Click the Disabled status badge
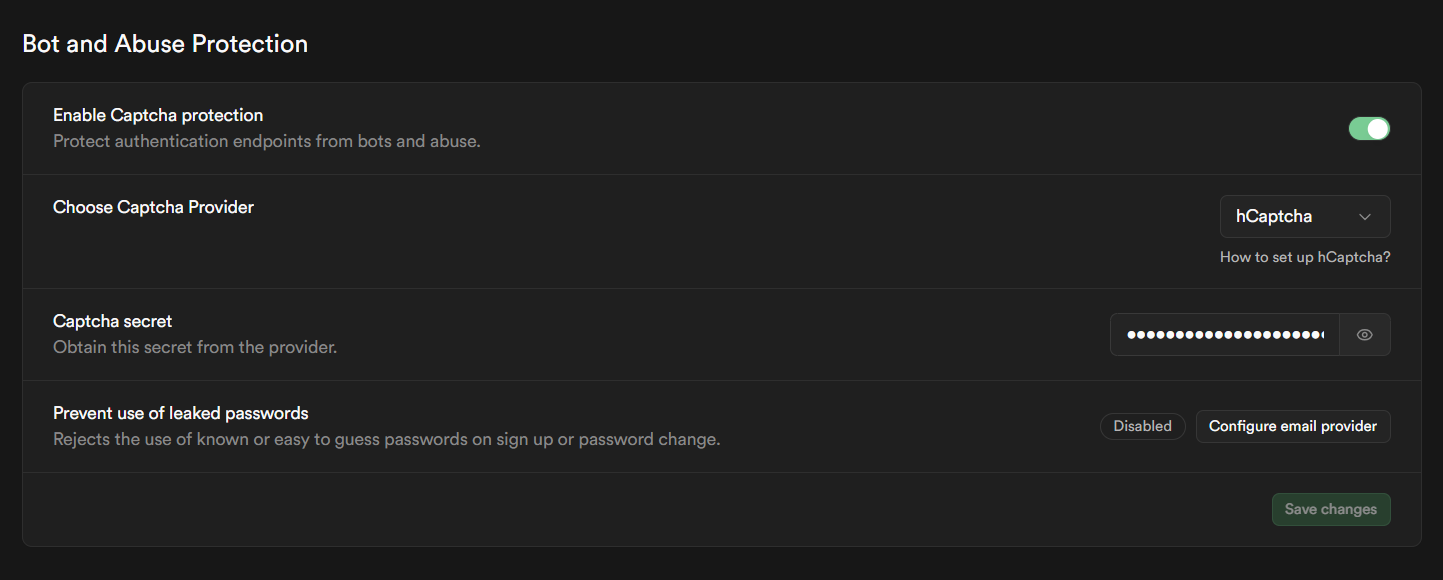 pyautogui.click(x=1142, y=426)
